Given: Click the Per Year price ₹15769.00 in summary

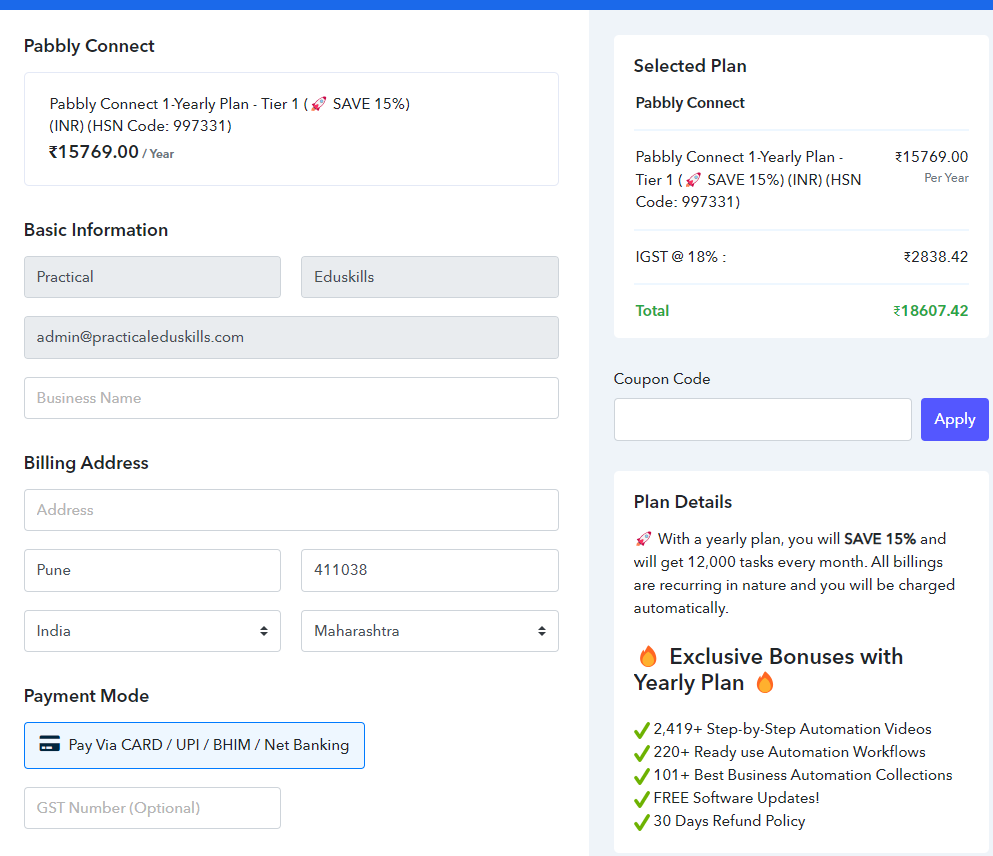Looking at the screenshot, I should pos(931,156).
